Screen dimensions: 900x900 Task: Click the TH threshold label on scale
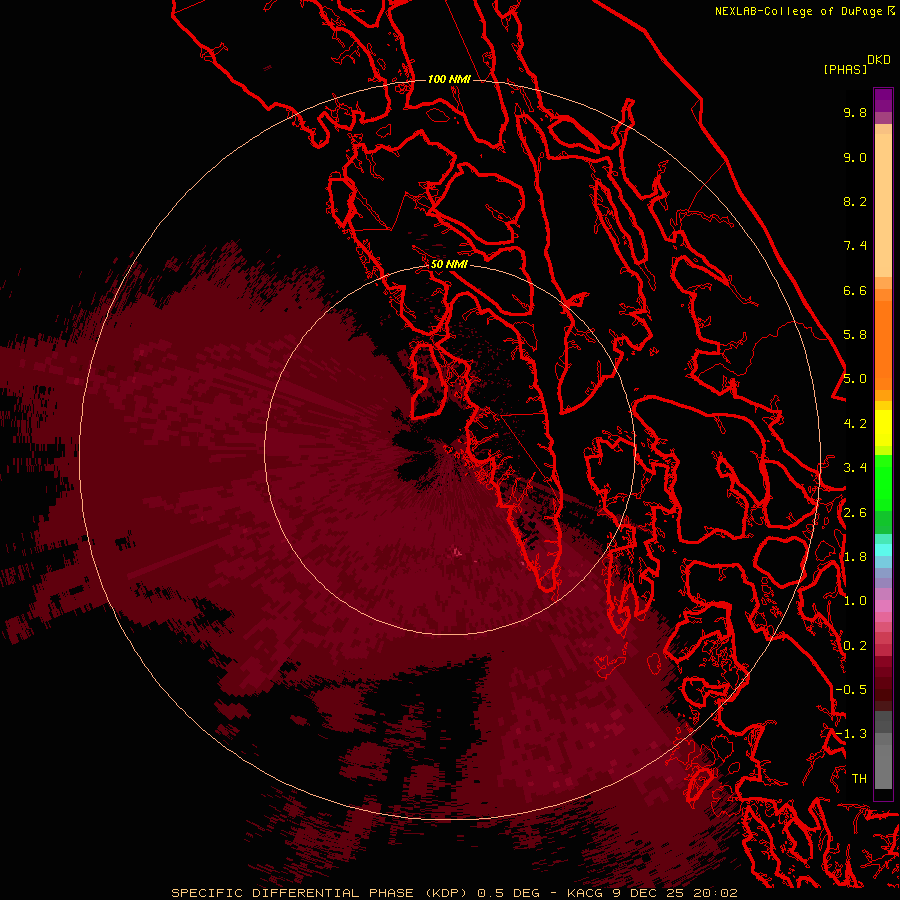(x=859, y=779)
